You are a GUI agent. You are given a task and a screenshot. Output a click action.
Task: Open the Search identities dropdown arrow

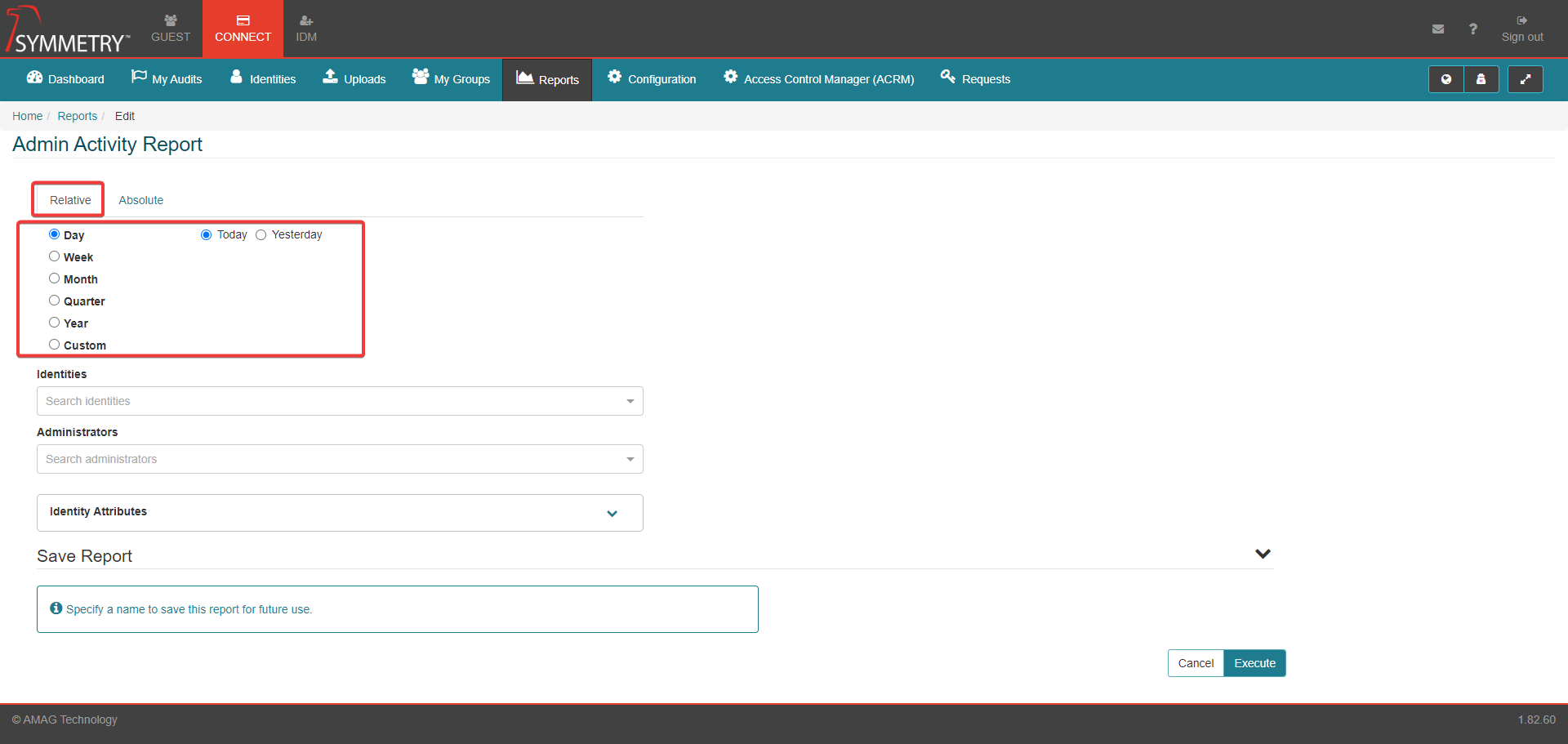coord(630,401)
